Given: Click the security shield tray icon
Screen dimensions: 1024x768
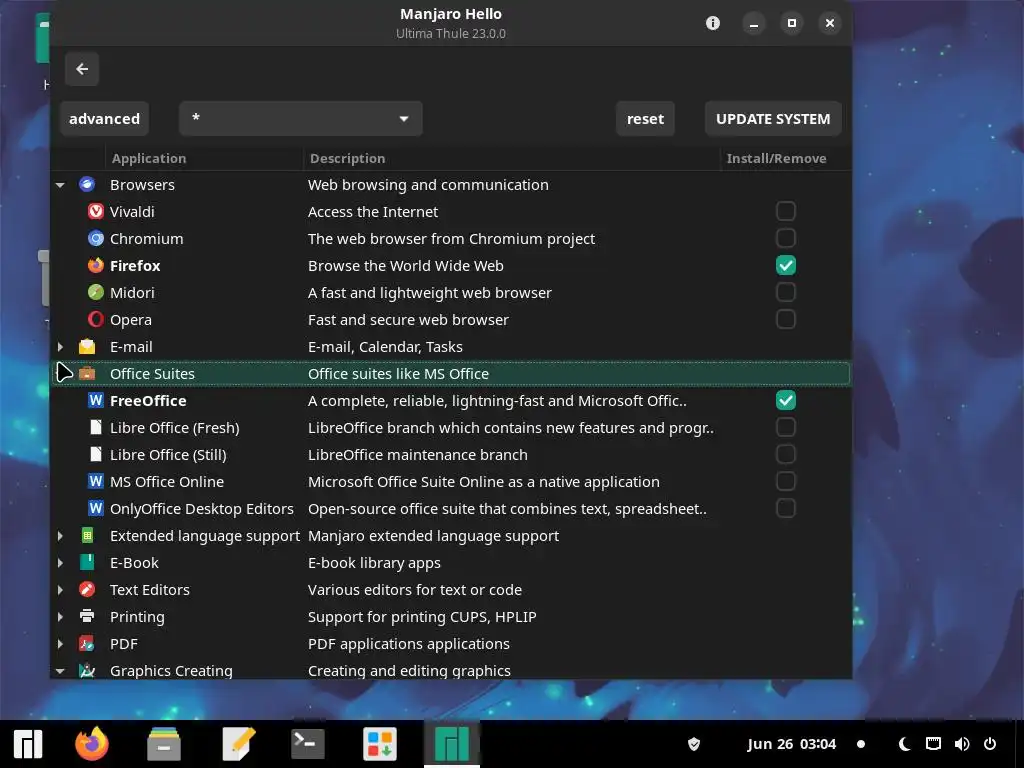Looking at the screenshot, I should coord(694,744).
